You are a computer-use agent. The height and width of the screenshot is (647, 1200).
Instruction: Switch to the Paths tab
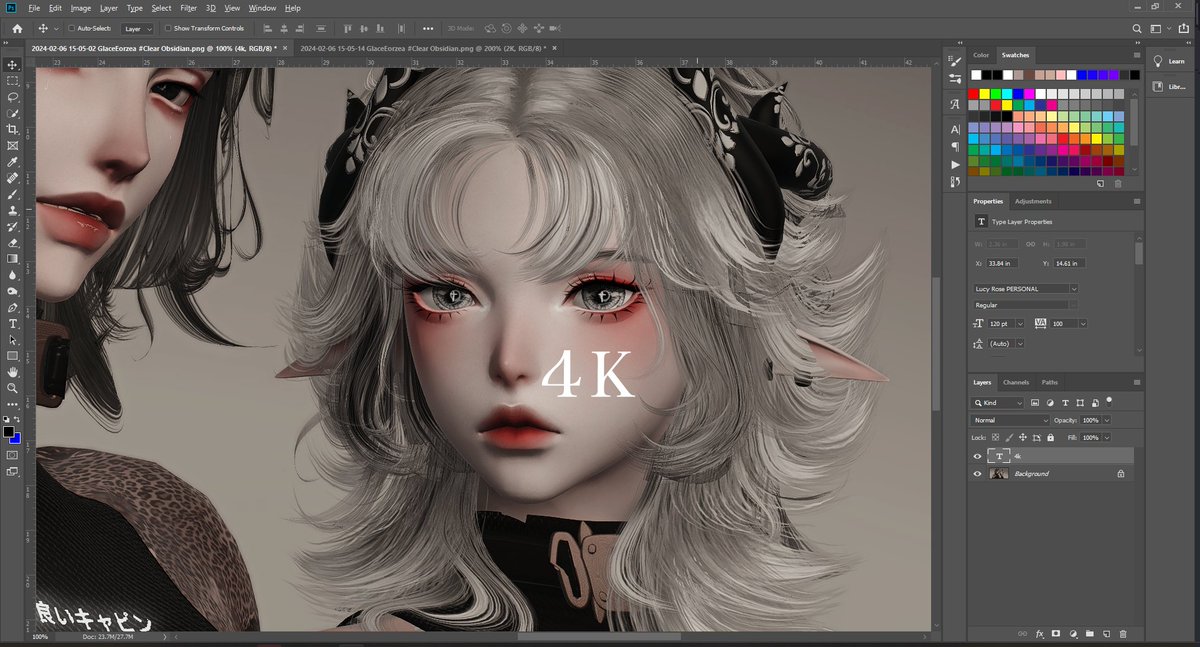1050,382
